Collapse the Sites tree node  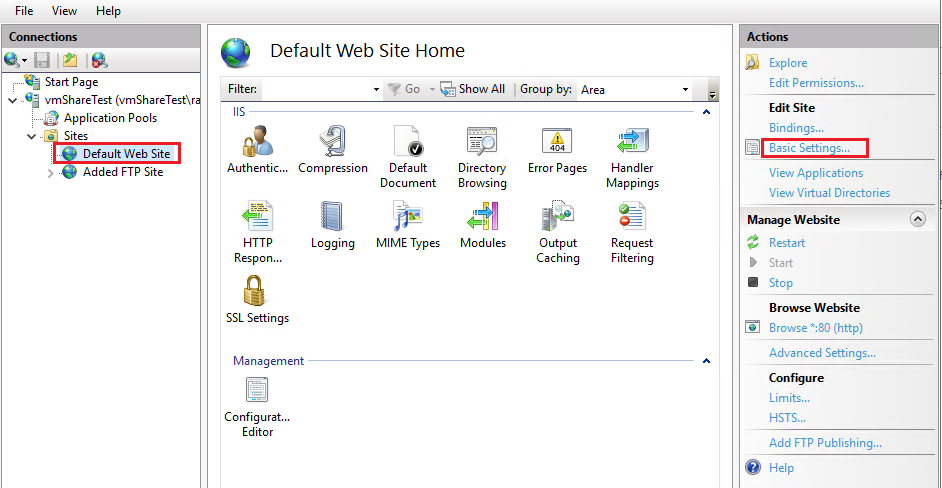click(32, 136)
